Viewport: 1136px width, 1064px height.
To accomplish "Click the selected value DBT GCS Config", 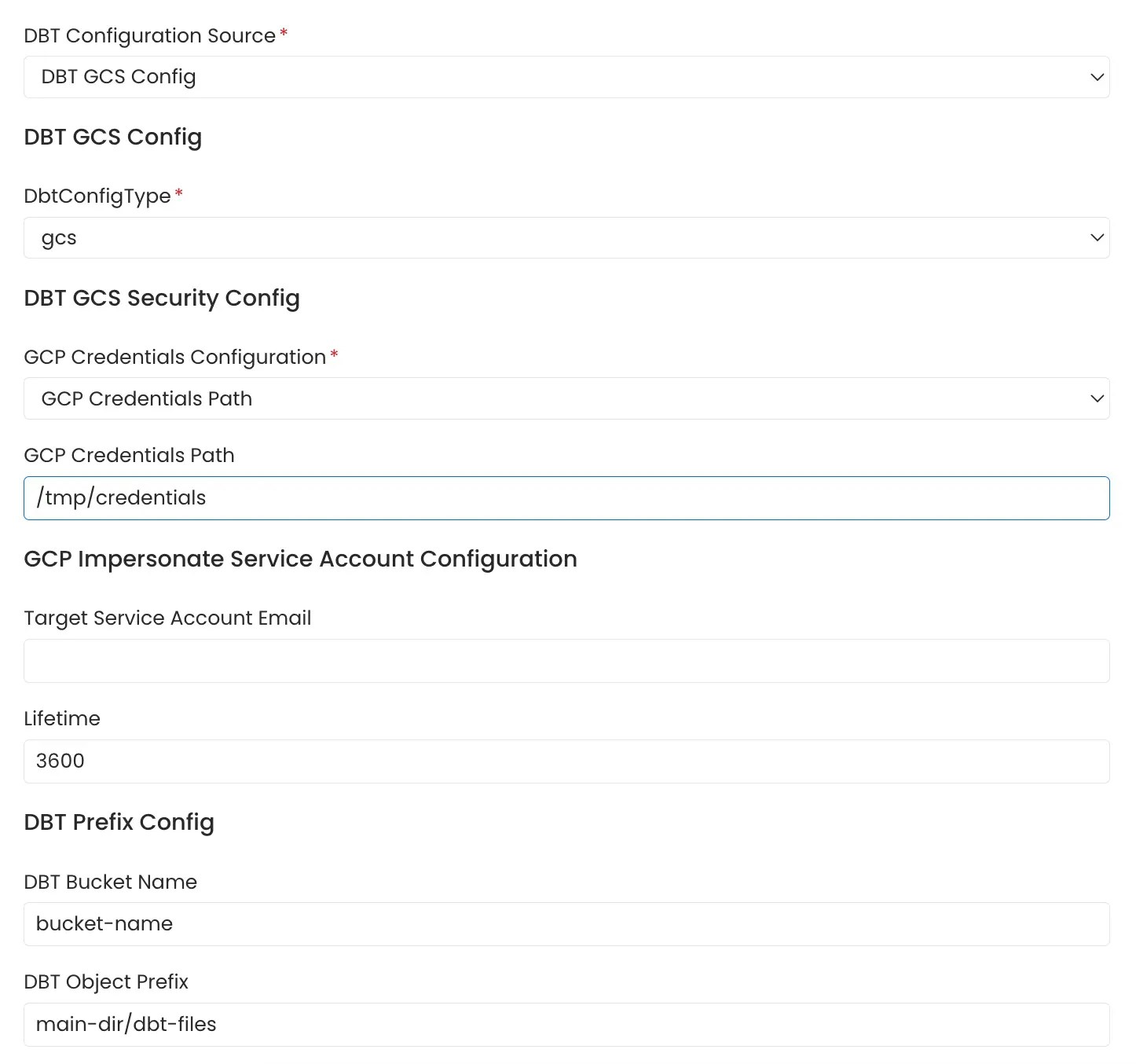I will (118, 76).
